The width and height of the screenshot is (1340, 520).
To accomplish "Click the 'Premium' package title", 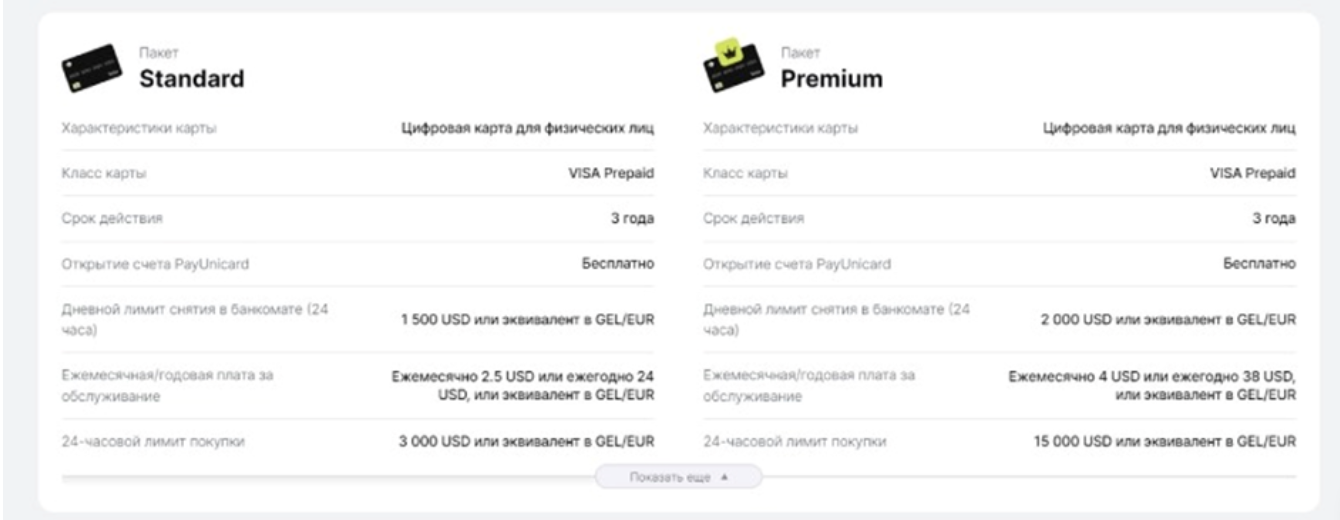I will [831, 79].
